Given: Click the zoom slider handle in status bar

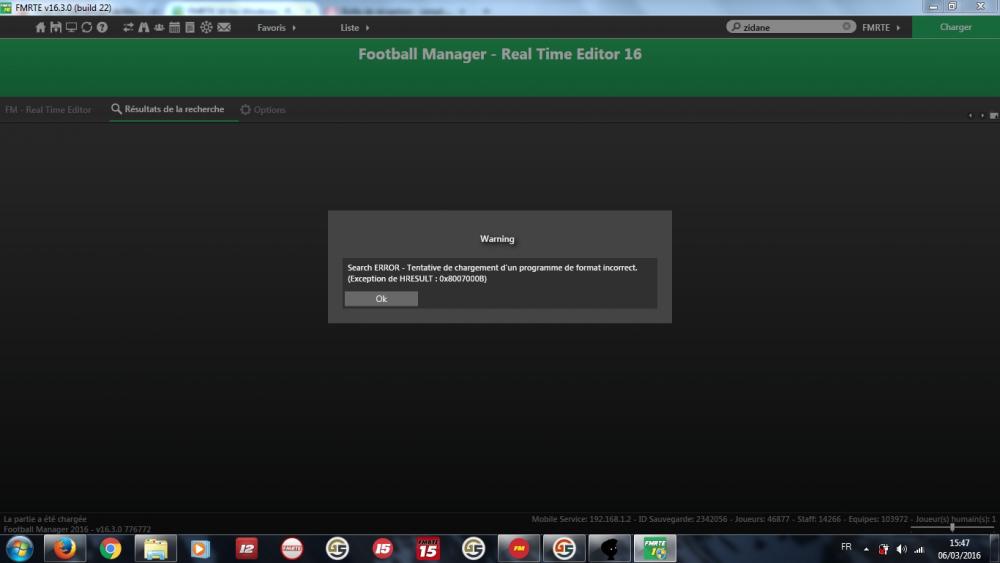Looking at the screenshot, I should (x=952, y=527).
